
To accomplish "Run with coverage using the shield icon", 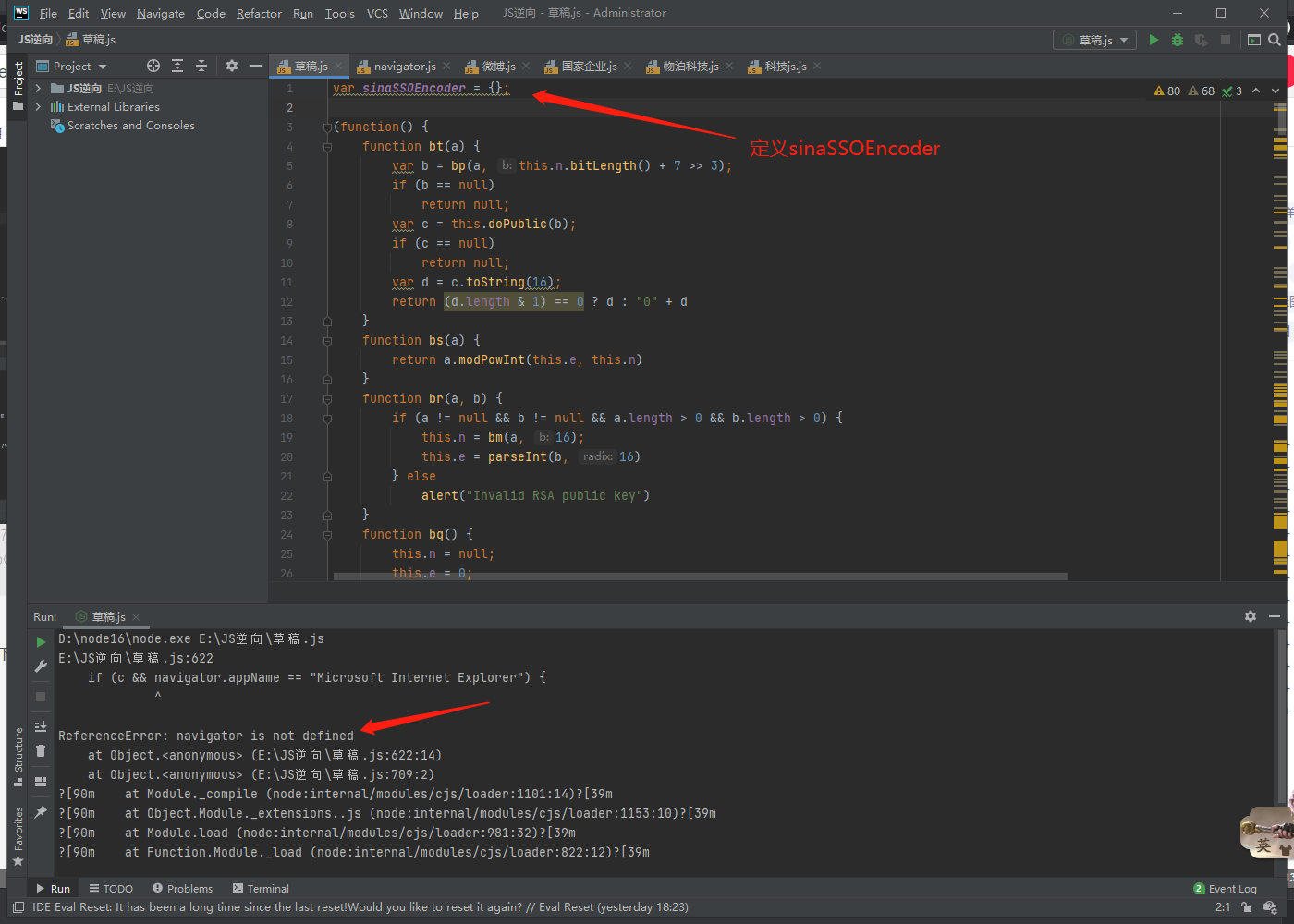I will (1202, 40).
